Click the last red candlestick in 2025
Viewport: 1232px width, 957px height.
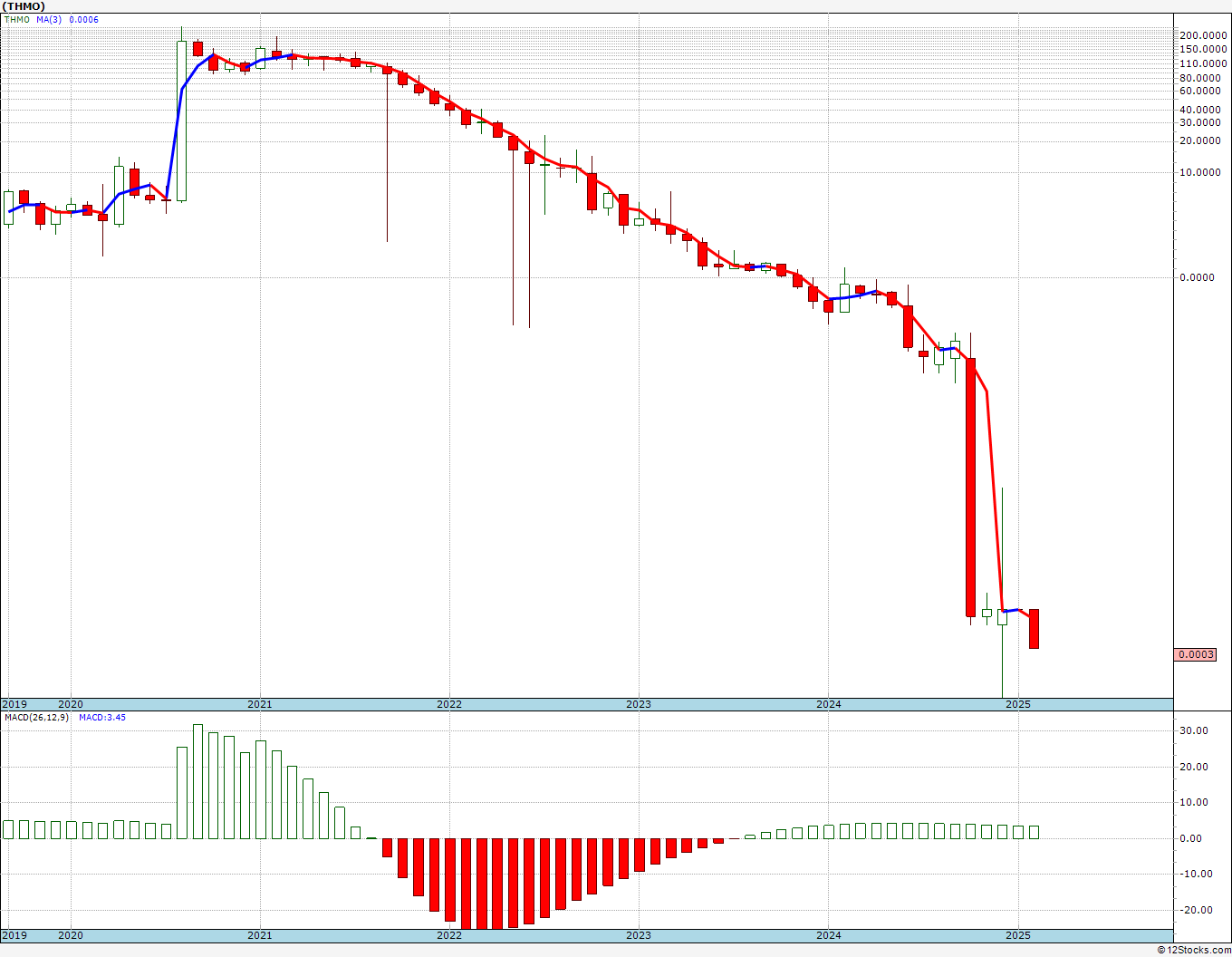[1034, 628]
